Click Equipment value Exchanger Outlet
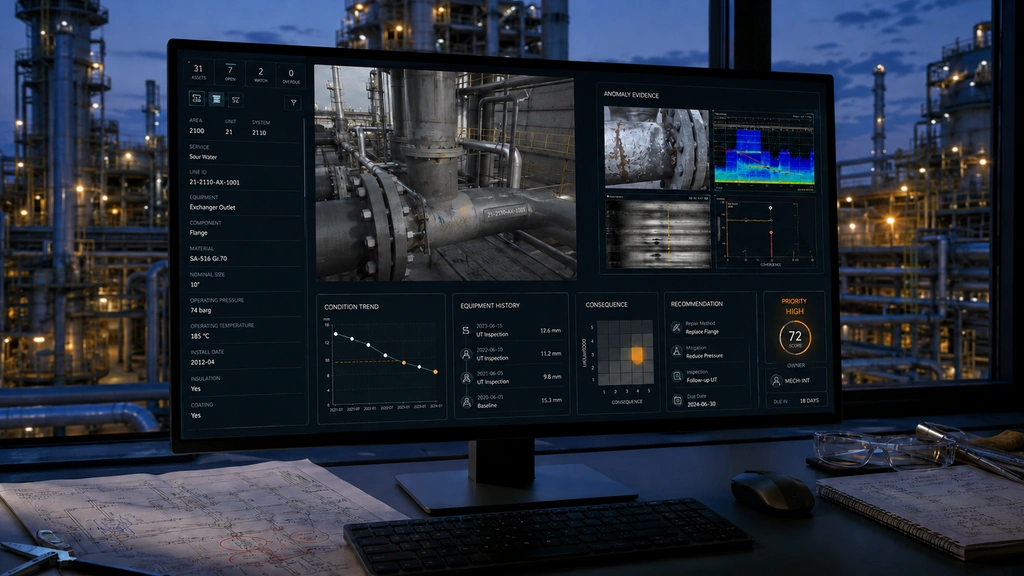 click(x=212, y=207)
